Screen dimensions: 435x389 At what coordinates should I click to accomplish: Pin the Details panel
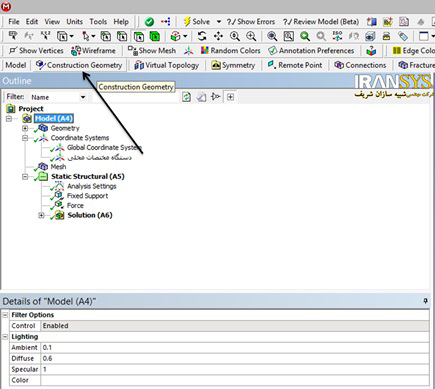425,301
